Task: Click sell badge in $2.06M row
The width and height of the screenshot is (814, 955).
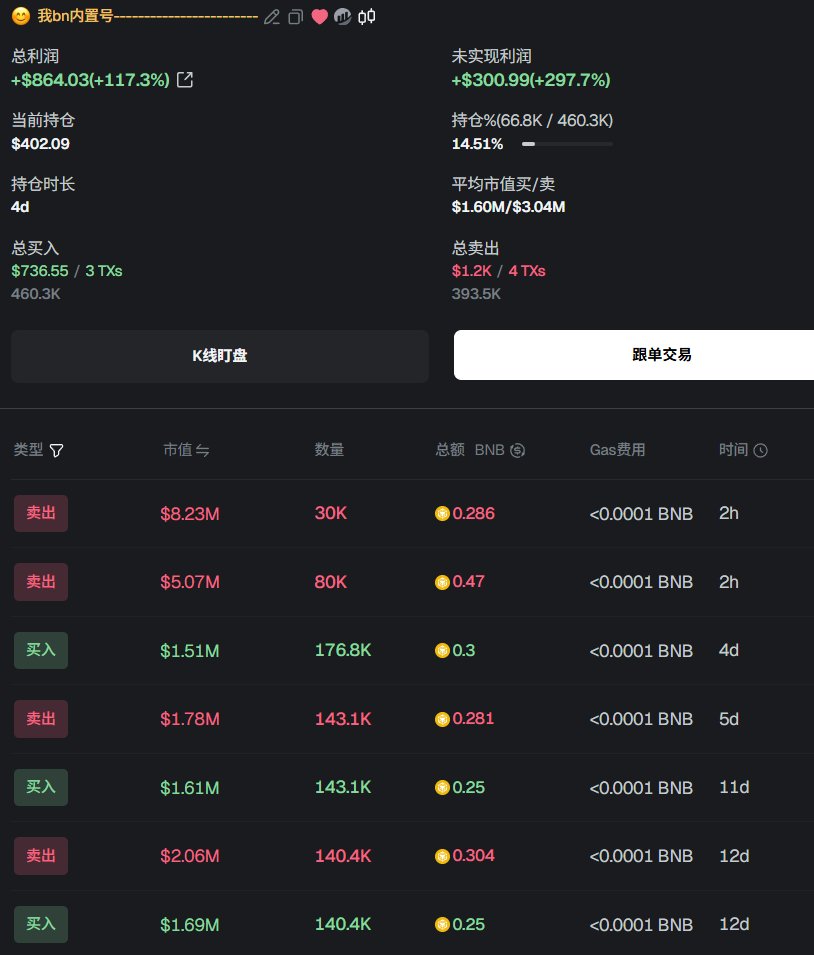Action: [41, 856]
